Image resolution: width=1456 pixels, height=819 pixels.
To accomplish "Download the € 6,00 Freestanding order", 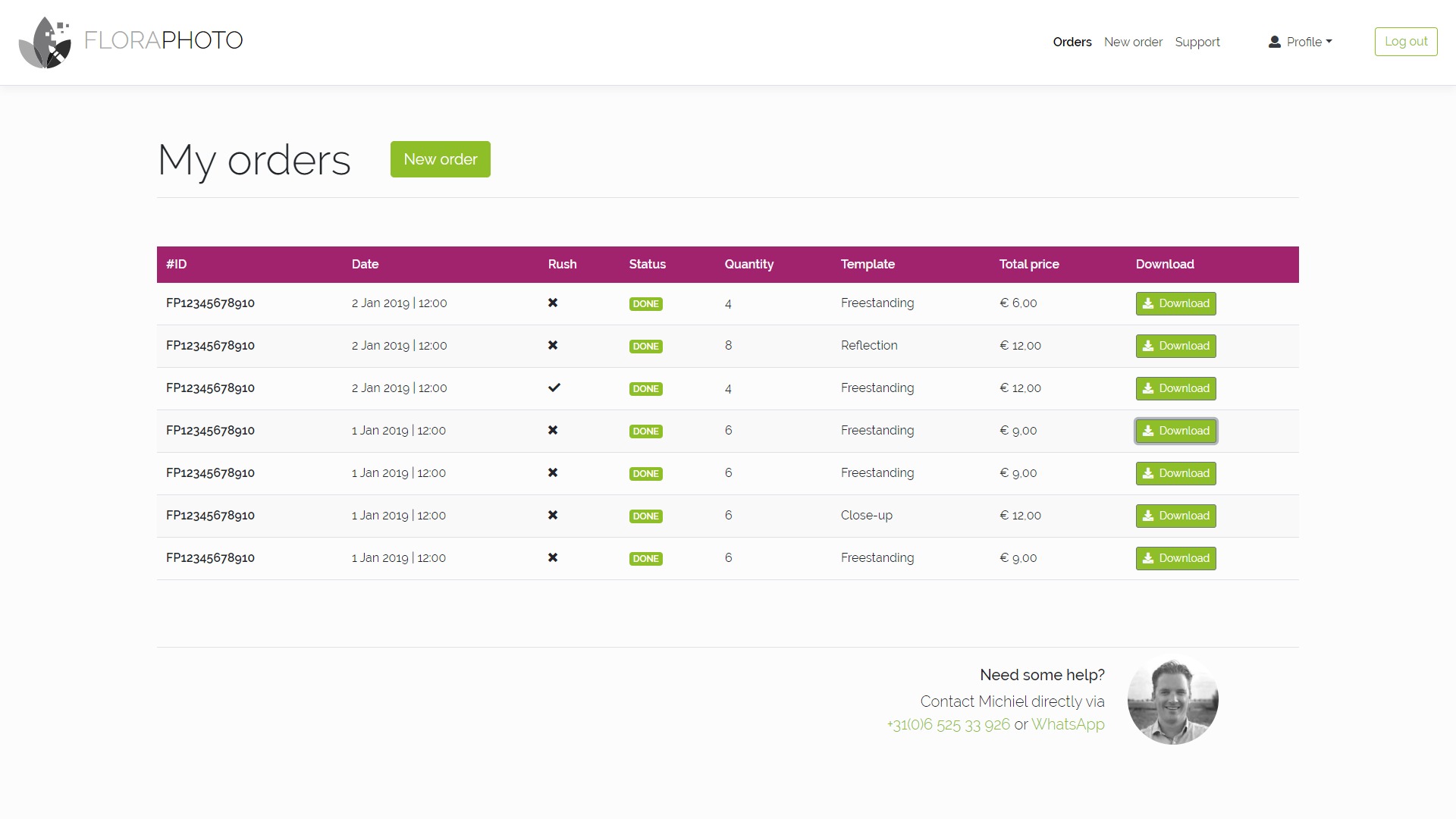I will coord(1175,304).
